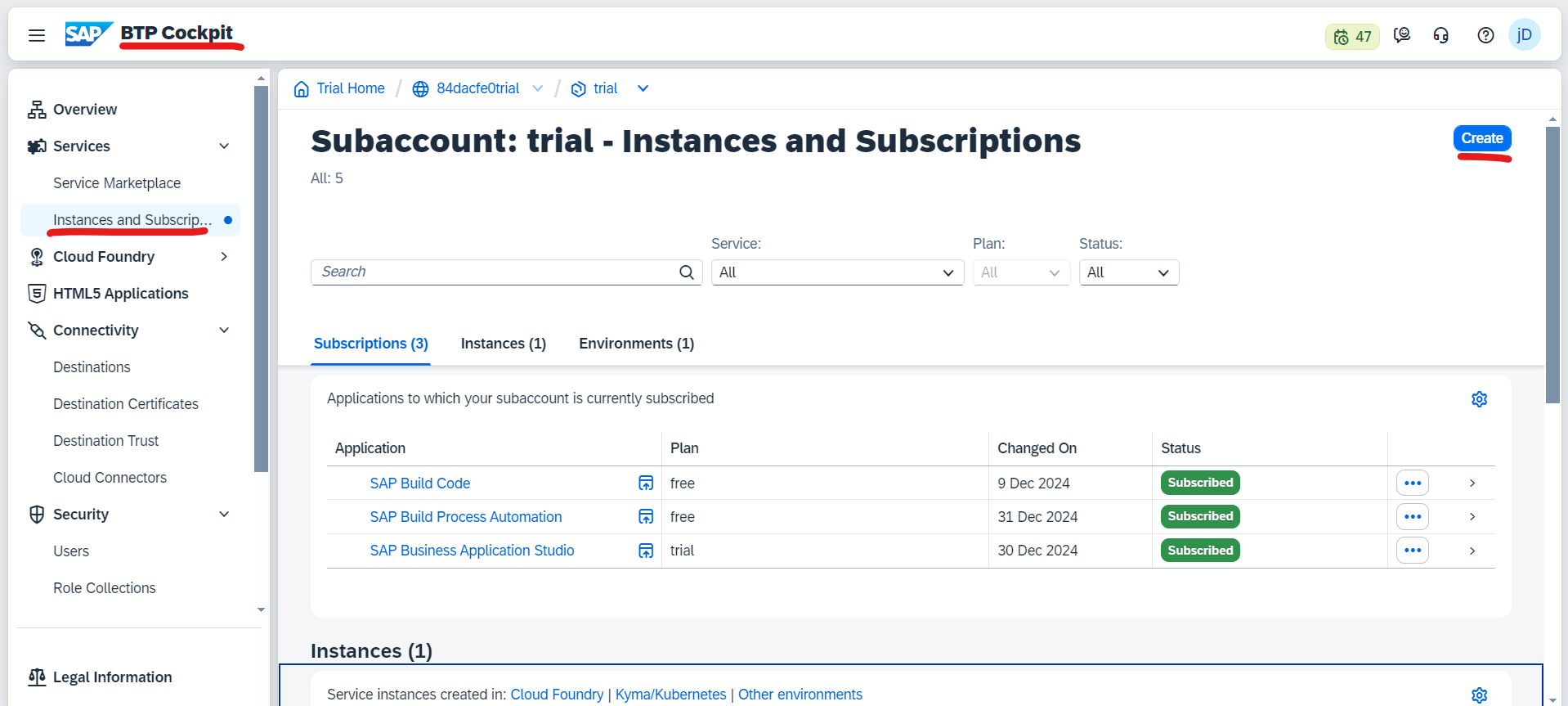Open the Plan filter dropdown
The width and height of the screenshot is (1568, 706).
coord(1021,272)
